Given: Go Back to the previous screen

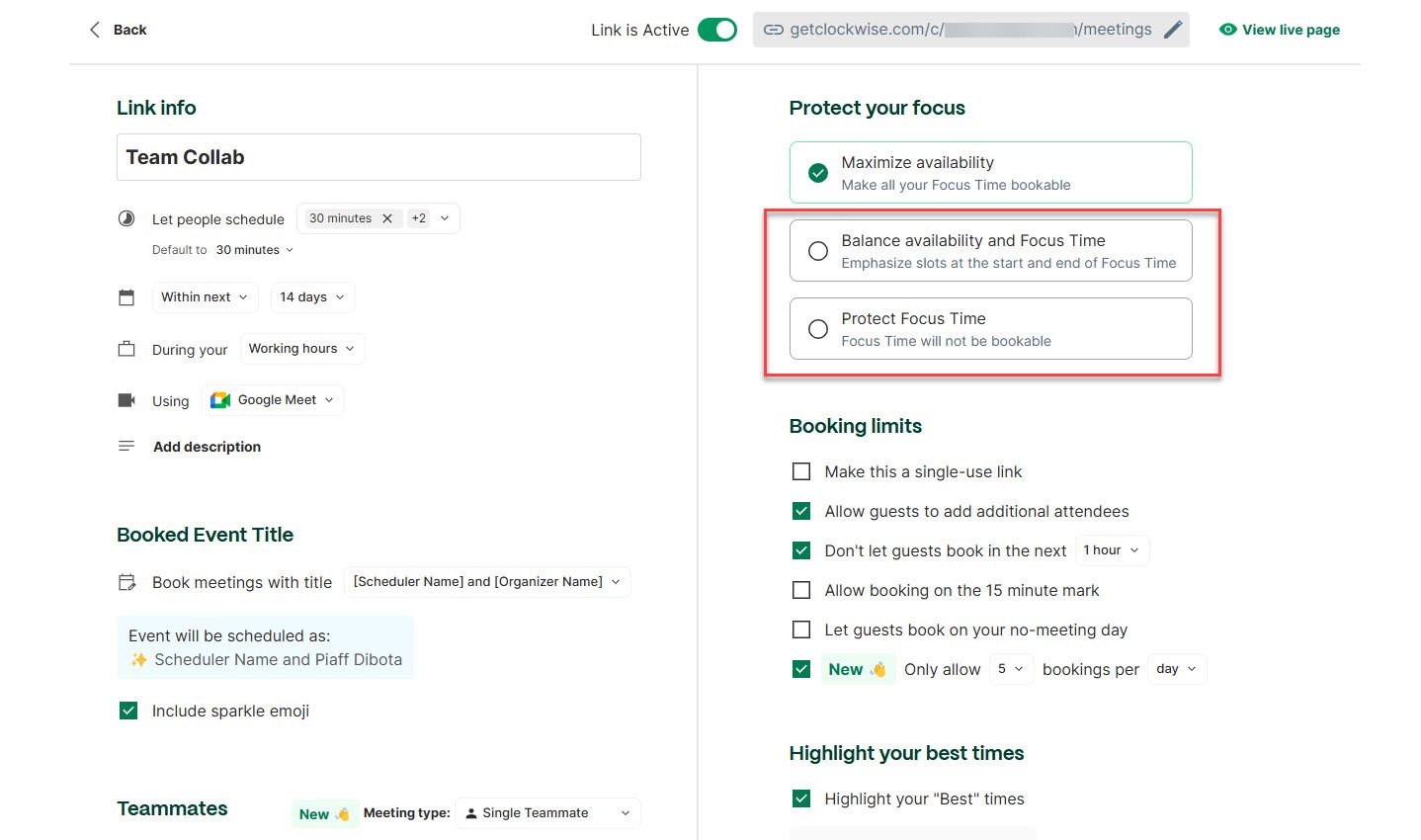Looking at the screenshot, I should 117,30.
